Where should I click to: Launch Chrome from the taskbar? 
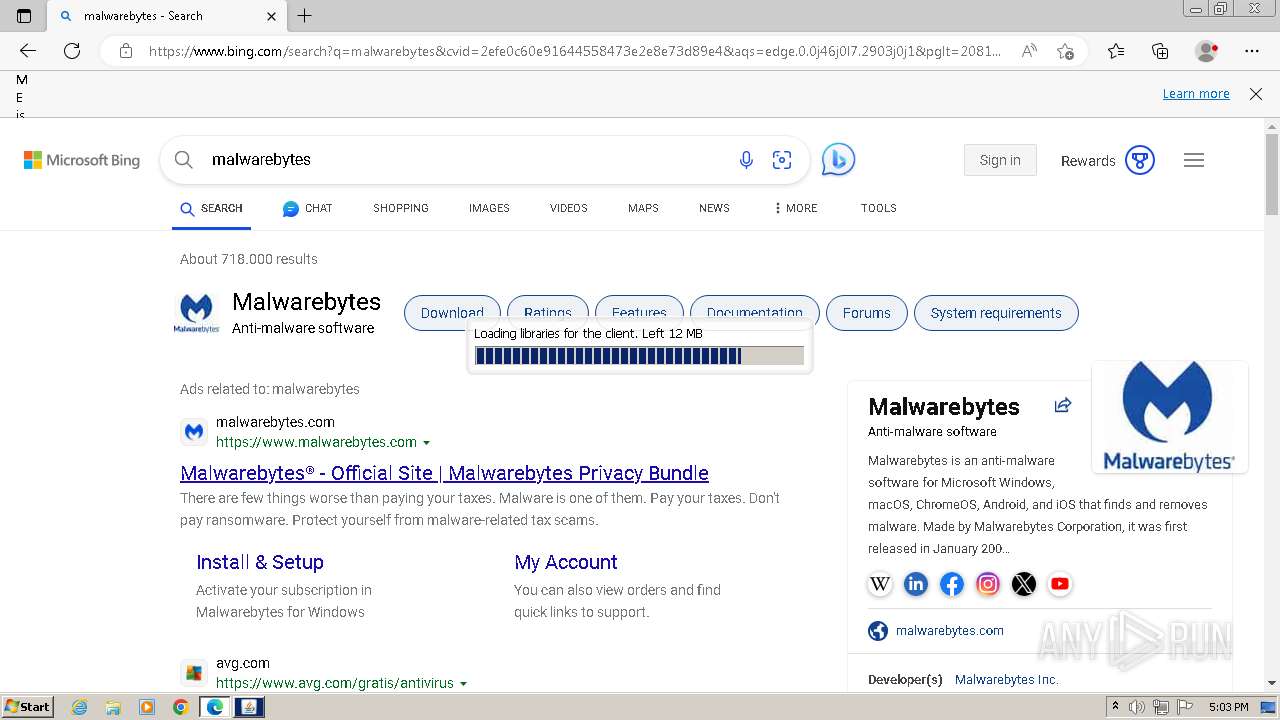[x=181, y=707]
